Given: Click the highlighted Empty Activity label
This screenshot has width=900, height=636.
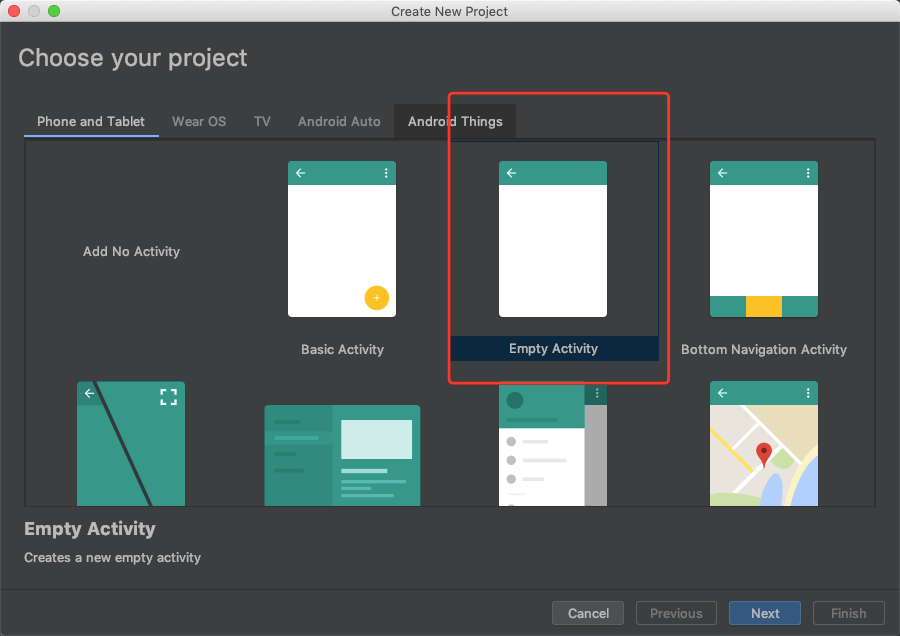Looking at the screenshot, I should (x=554, y=348).
